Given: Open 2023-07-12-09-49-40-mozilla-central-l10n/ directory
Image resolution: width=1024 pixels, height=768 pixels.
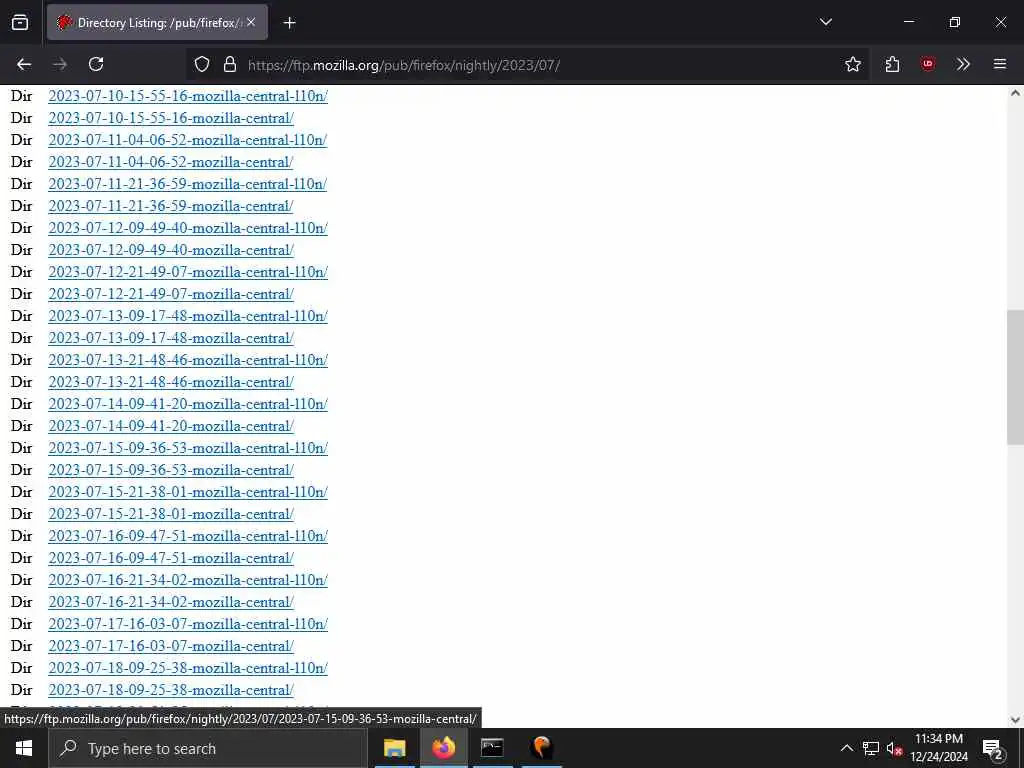Looking at the screenshot, I should point(188,228).
